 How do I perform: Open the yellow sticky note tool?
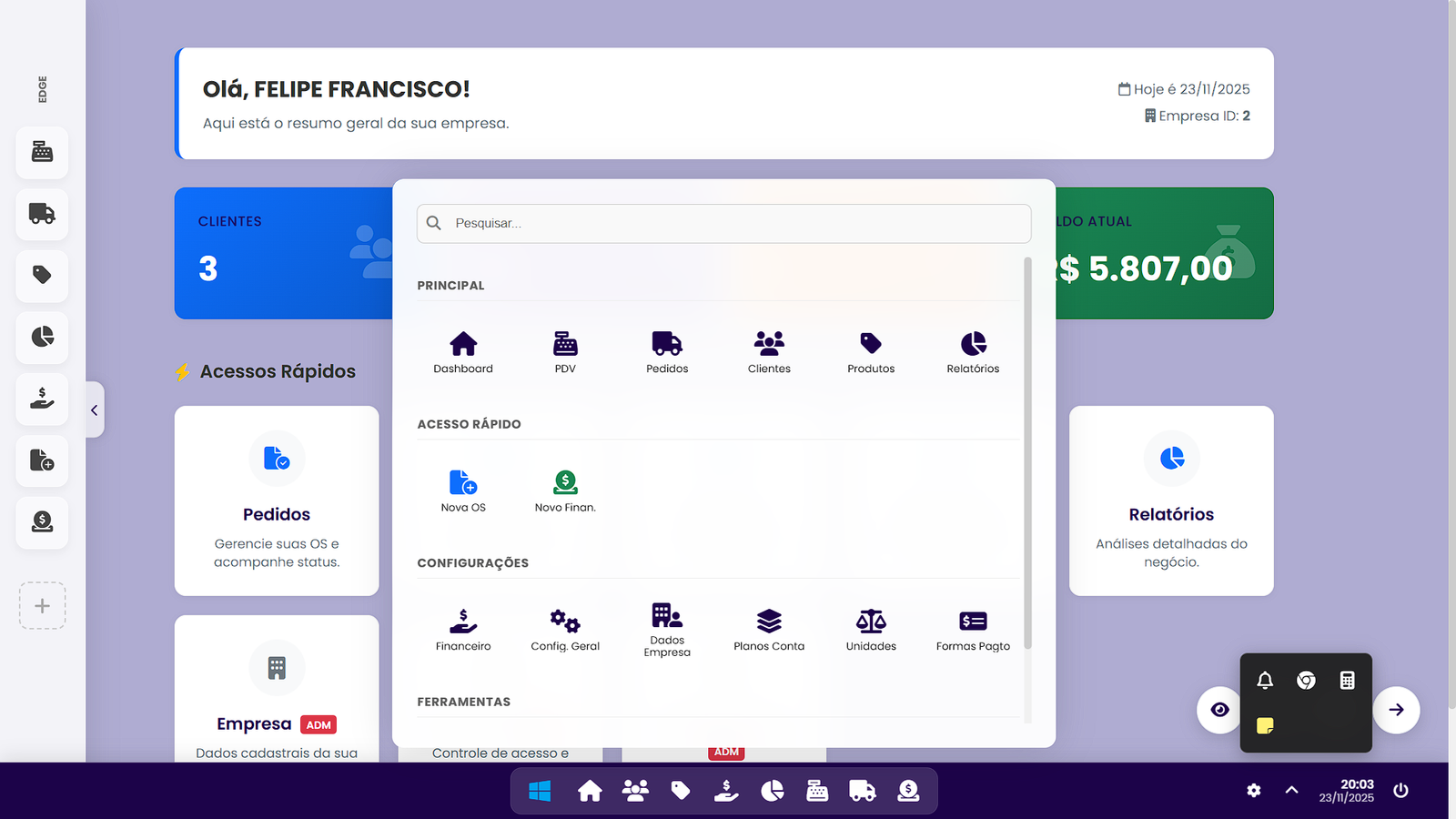pyautogui.click(x=1265, y=725)
